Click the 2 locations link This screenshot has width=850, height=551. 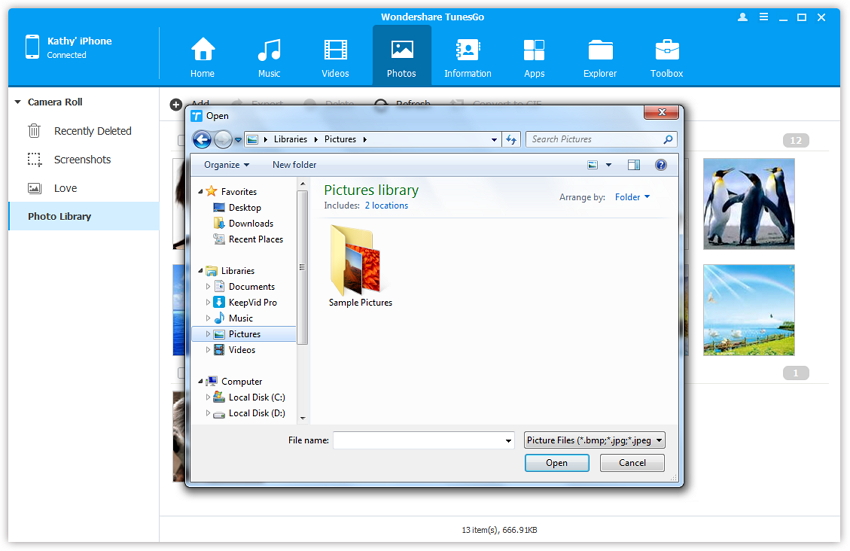(x=386, y=206)
